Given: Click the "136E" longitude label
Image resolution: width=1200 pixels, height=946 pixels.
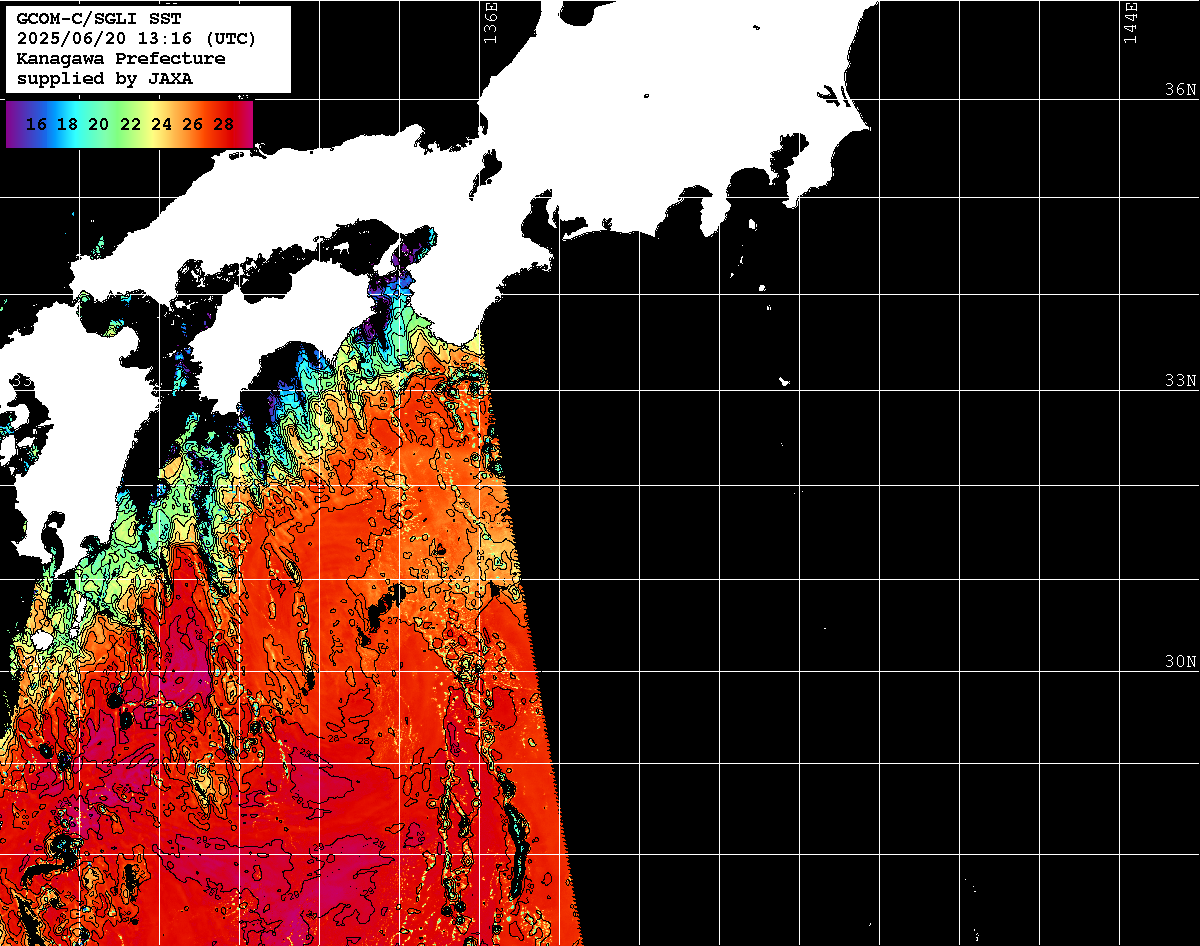Looking at the screenshot, I should coord(490,22).
